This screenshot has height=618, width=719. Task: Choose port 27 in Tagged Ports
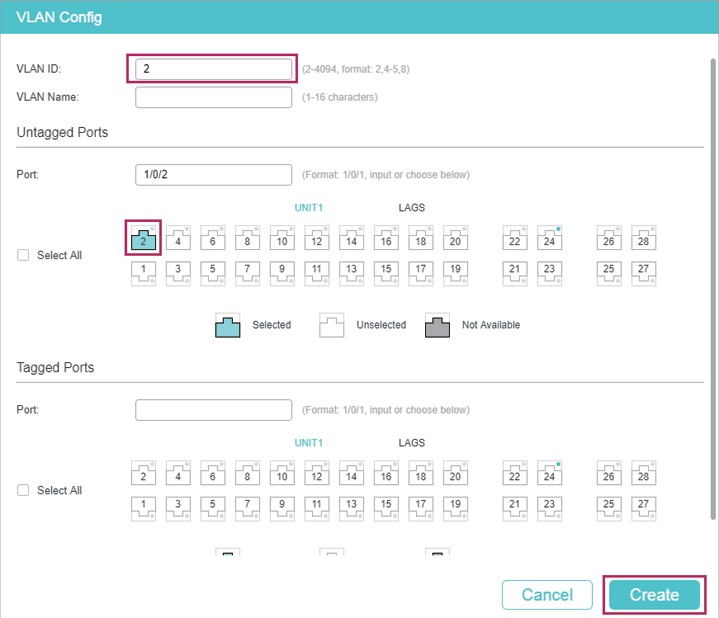(643, 505)
